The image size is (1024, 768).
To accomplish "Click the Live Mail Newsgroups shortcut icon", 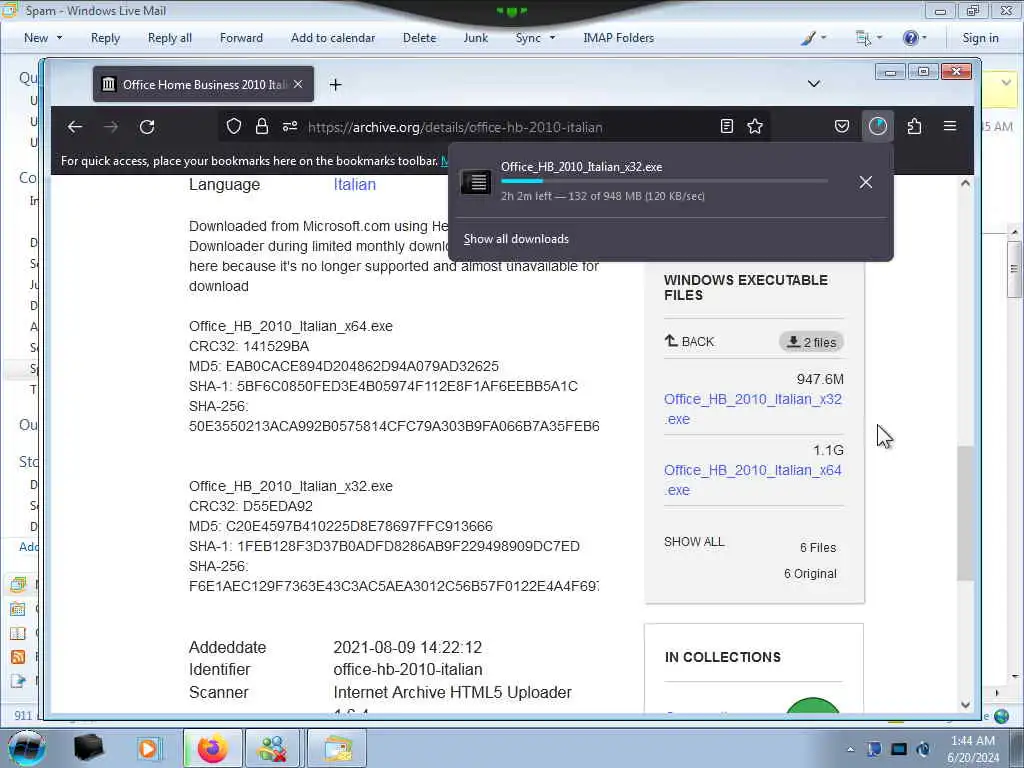I will [18, 681].
